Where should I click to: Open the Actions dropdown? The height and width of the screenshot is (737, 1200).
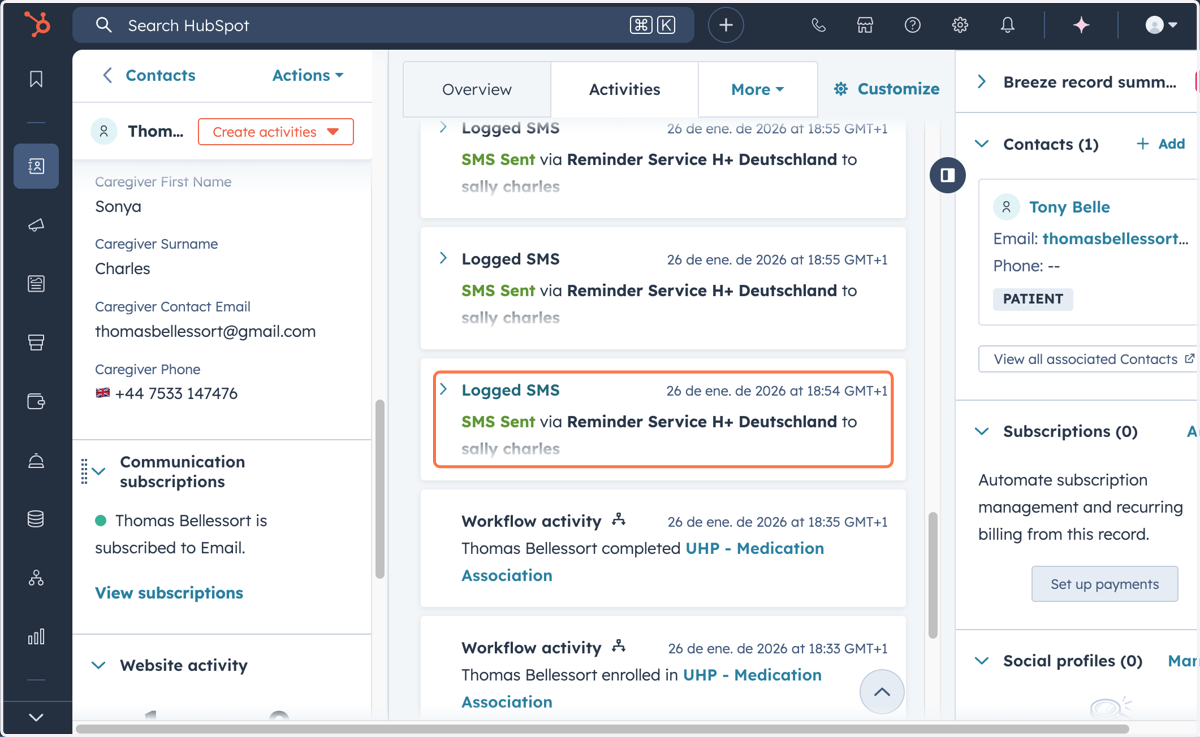point(307,75)
